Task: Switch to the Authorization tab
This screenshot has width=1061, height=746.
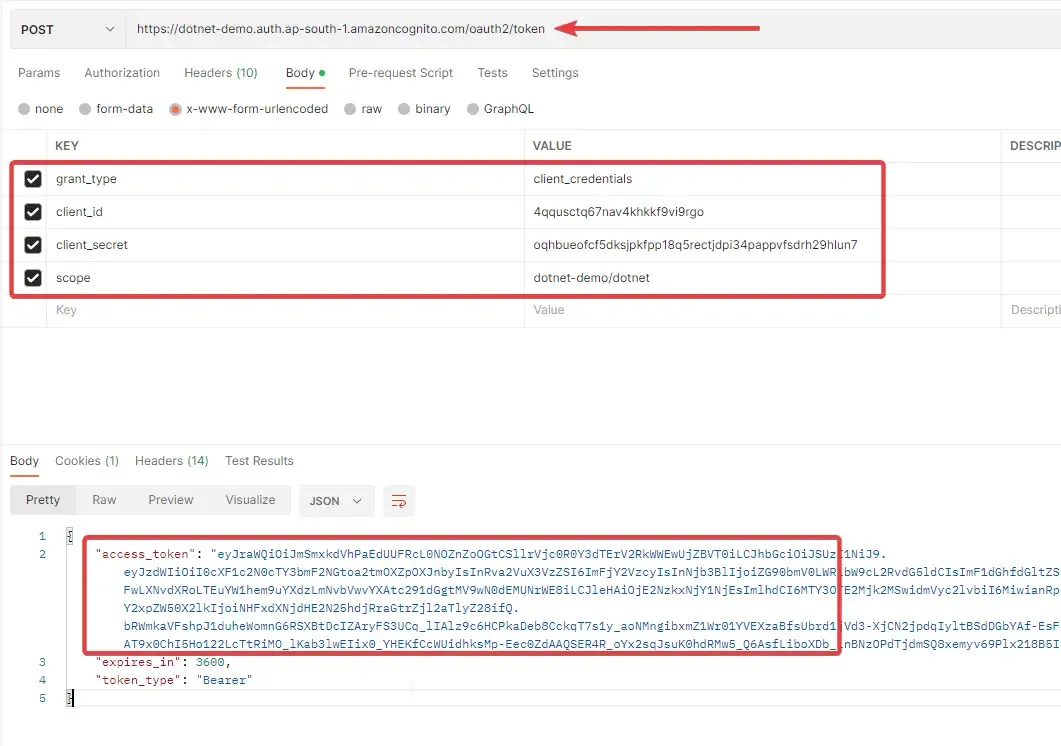Action: 122,73
